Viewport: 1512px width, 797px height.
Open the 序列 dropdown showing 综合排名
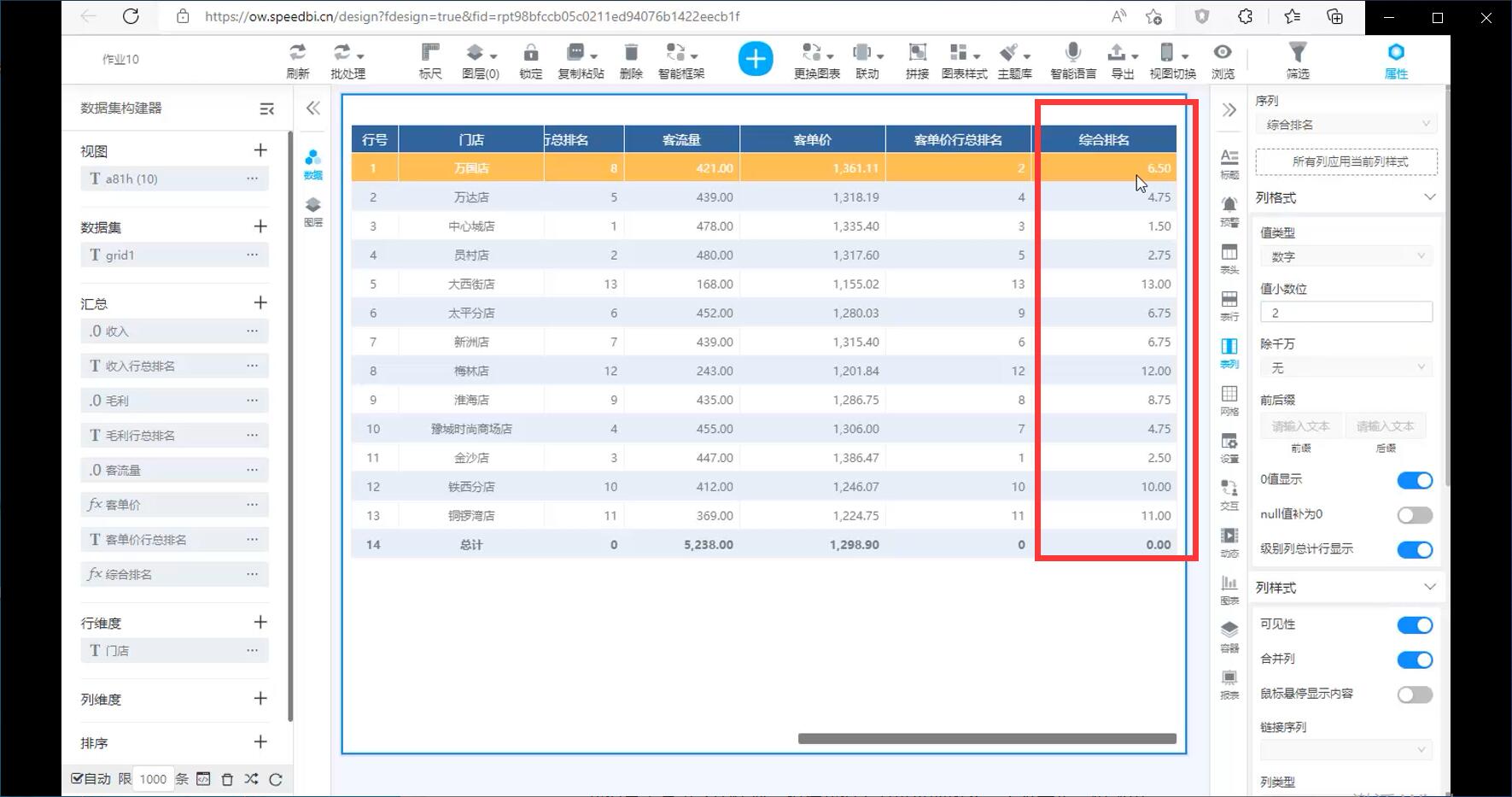tap(1346, 125)
